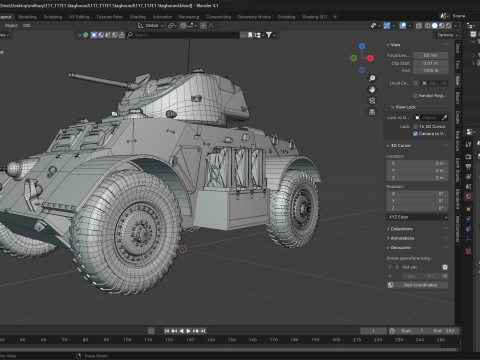Viewport: 480px width, 360px height.
Task: Click the georeferencing settings gear icon
Action: pos(445,267)
